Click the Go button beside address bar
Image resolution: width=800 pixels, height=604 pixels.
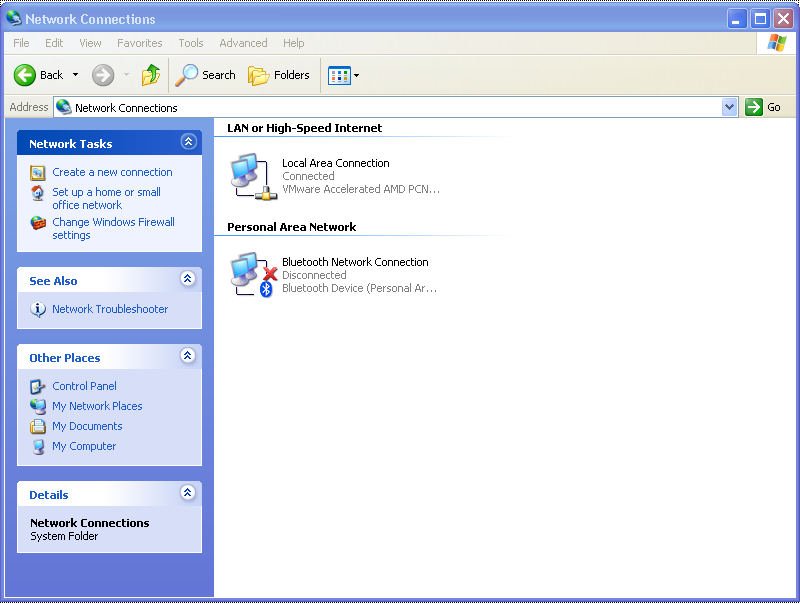tap(763, 107)
